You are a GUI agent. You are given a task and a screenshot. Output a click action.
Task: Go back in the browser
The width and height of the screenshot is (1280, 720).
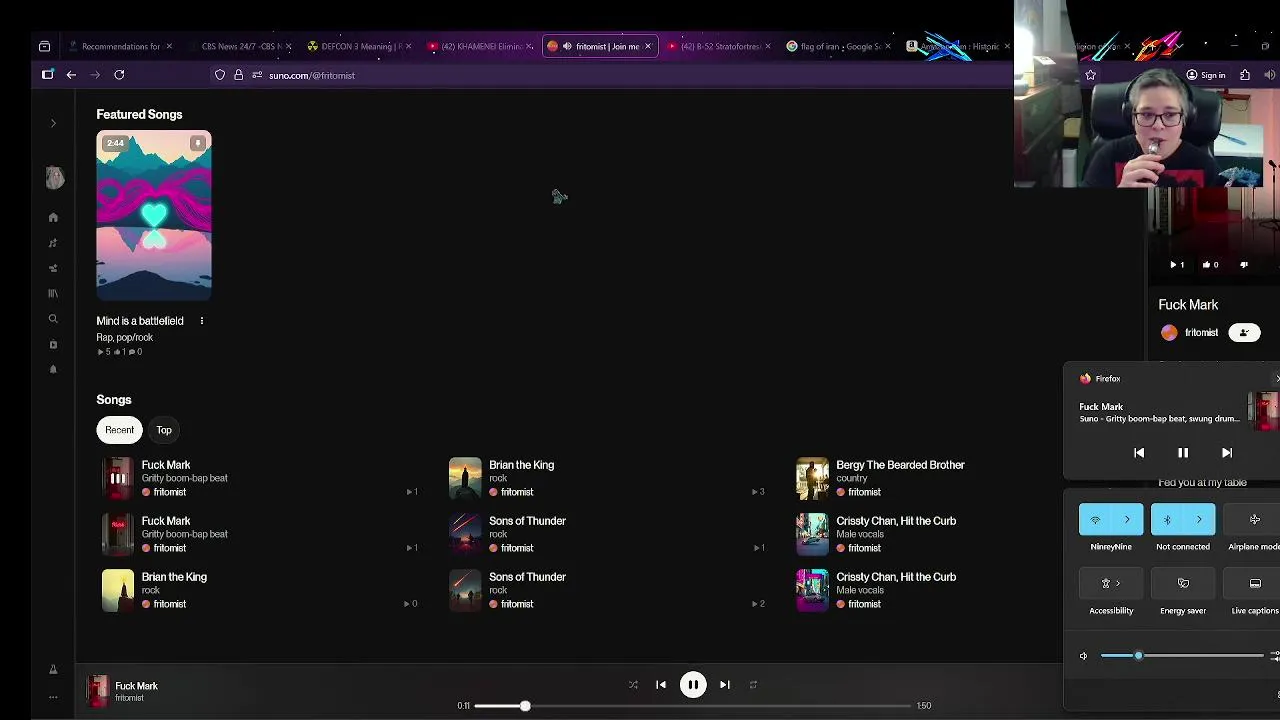(x=71, y=75)
